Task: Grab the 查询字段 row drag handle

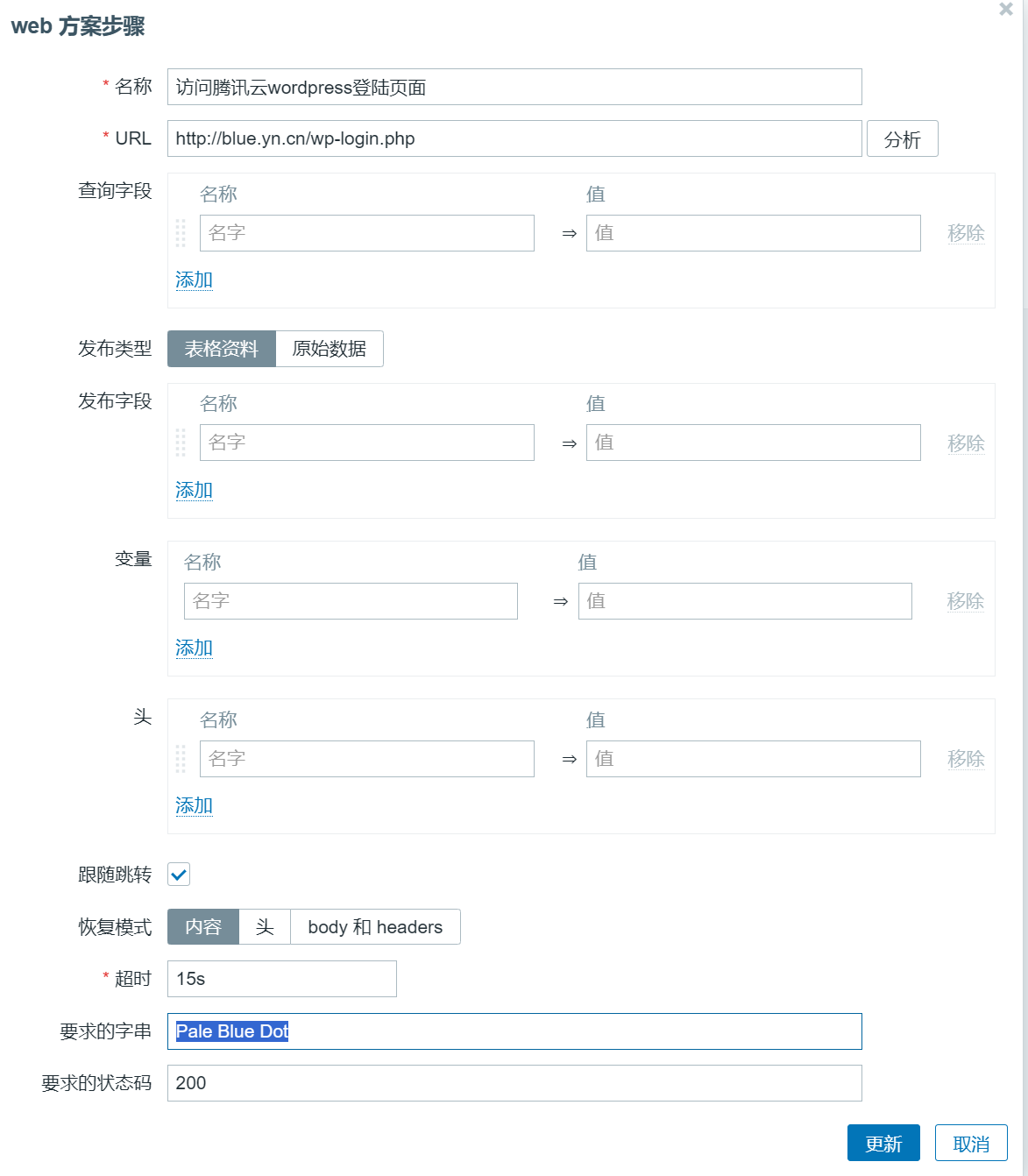Action: point(181,233)
